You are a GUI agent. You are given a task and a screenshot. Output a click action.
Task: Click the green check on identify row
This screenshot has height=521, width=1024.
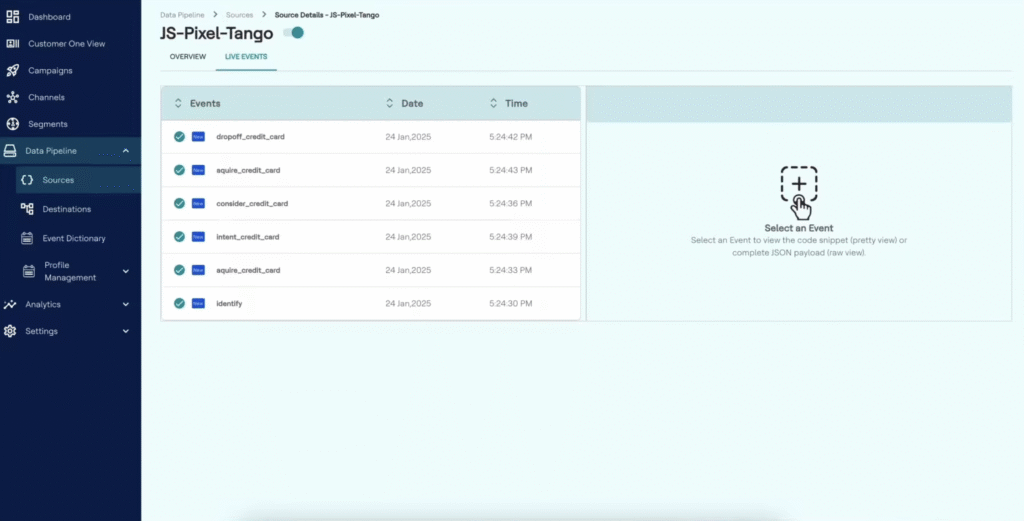[179, 303]
